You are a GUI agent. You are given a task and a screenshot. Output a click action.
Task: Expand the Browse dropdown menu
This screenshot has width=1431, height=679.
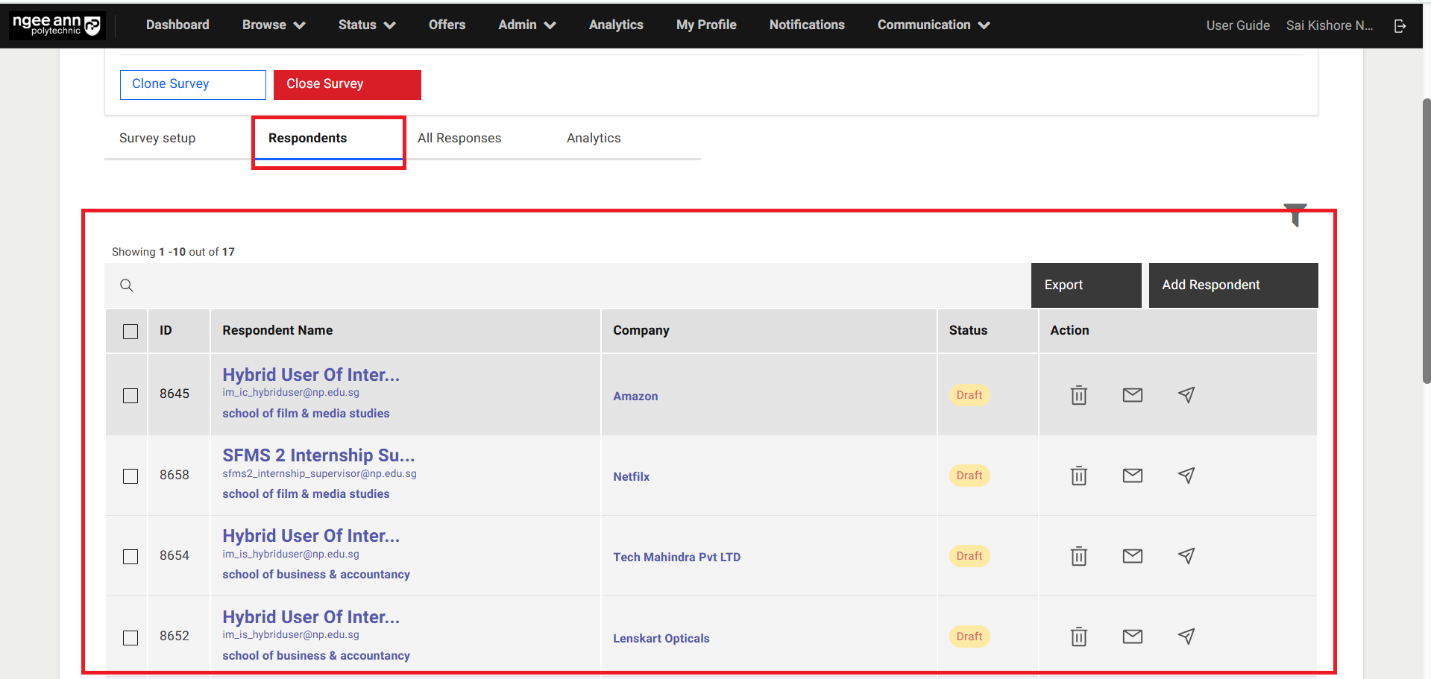[274, 25]
